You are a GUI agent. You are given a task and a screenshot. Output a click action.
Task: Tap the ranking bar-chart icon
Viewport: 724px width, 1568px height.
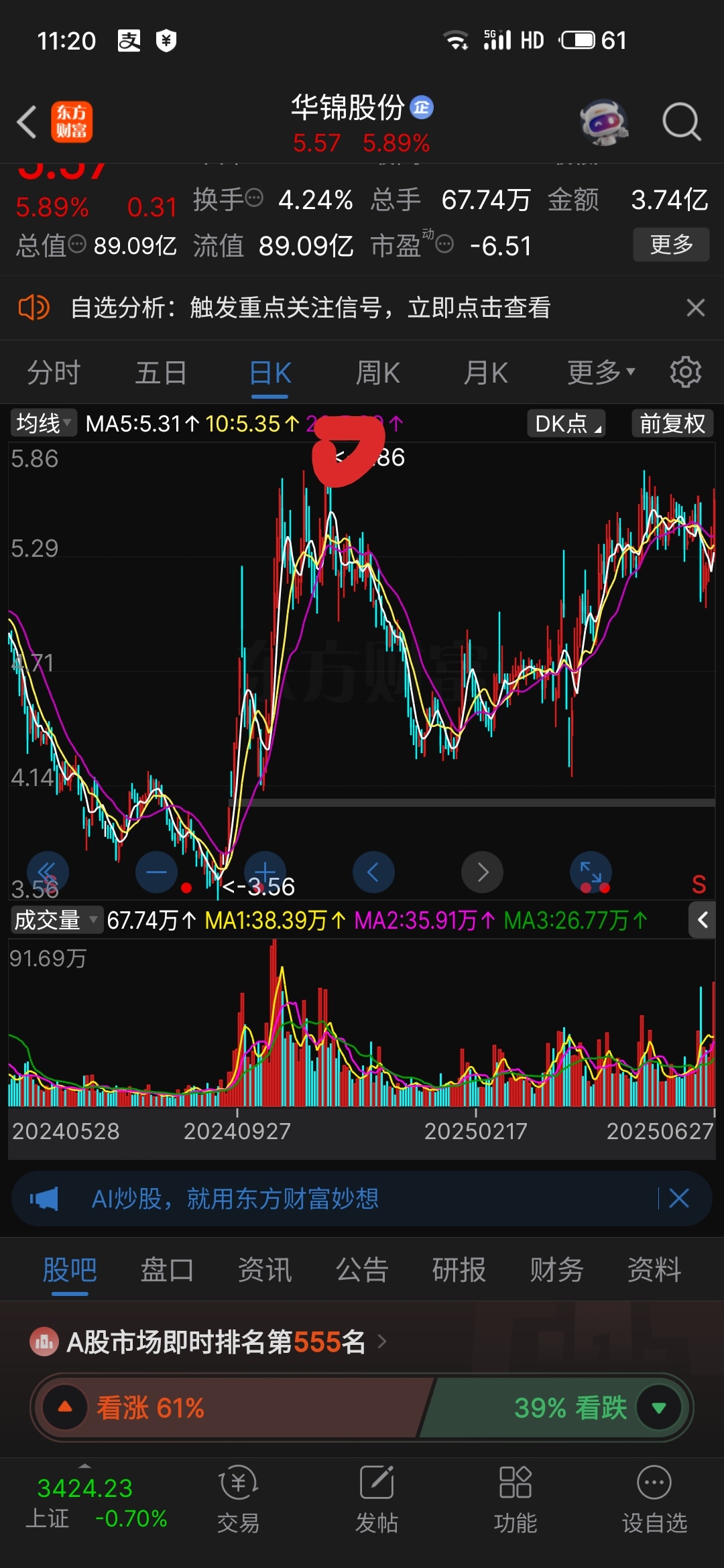[44, 1342]
